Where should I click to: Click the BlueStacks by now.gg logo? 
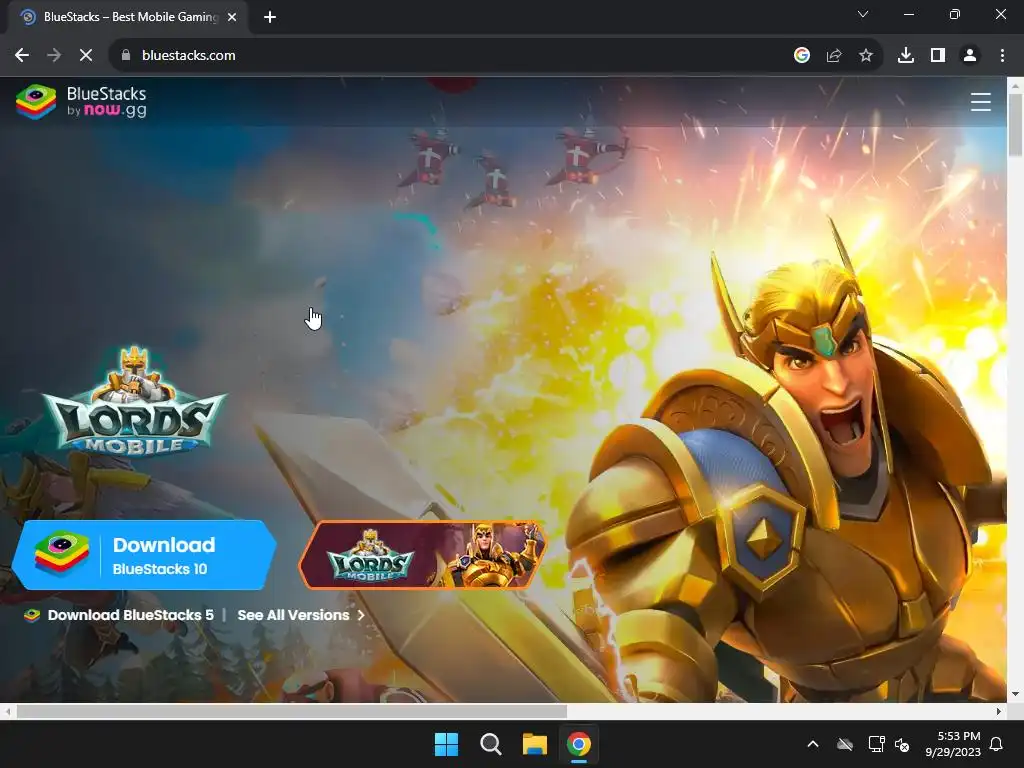click(x=82, y=102)
